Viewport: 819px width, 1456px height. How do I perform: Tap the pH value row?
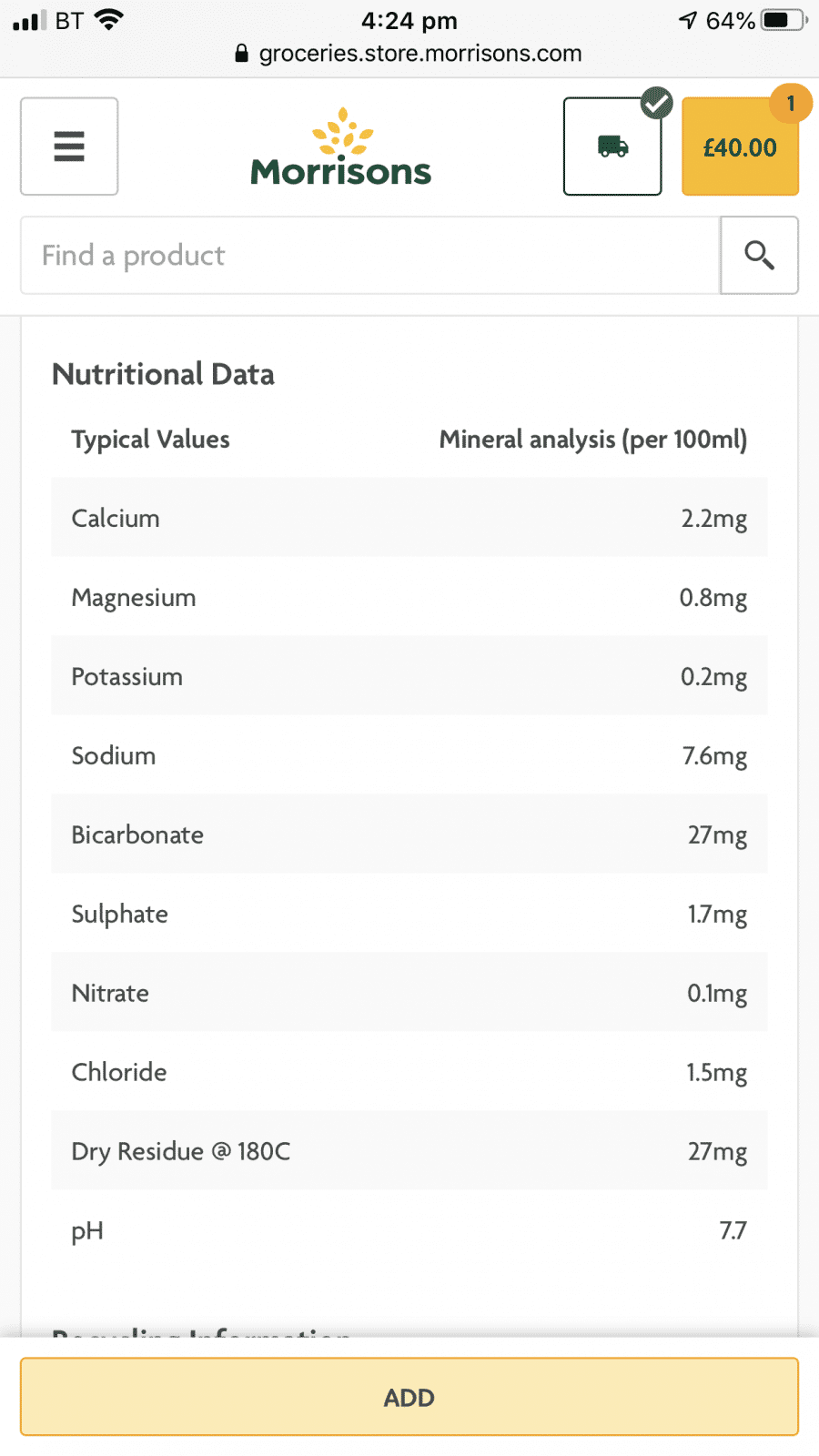[409, 1230]
